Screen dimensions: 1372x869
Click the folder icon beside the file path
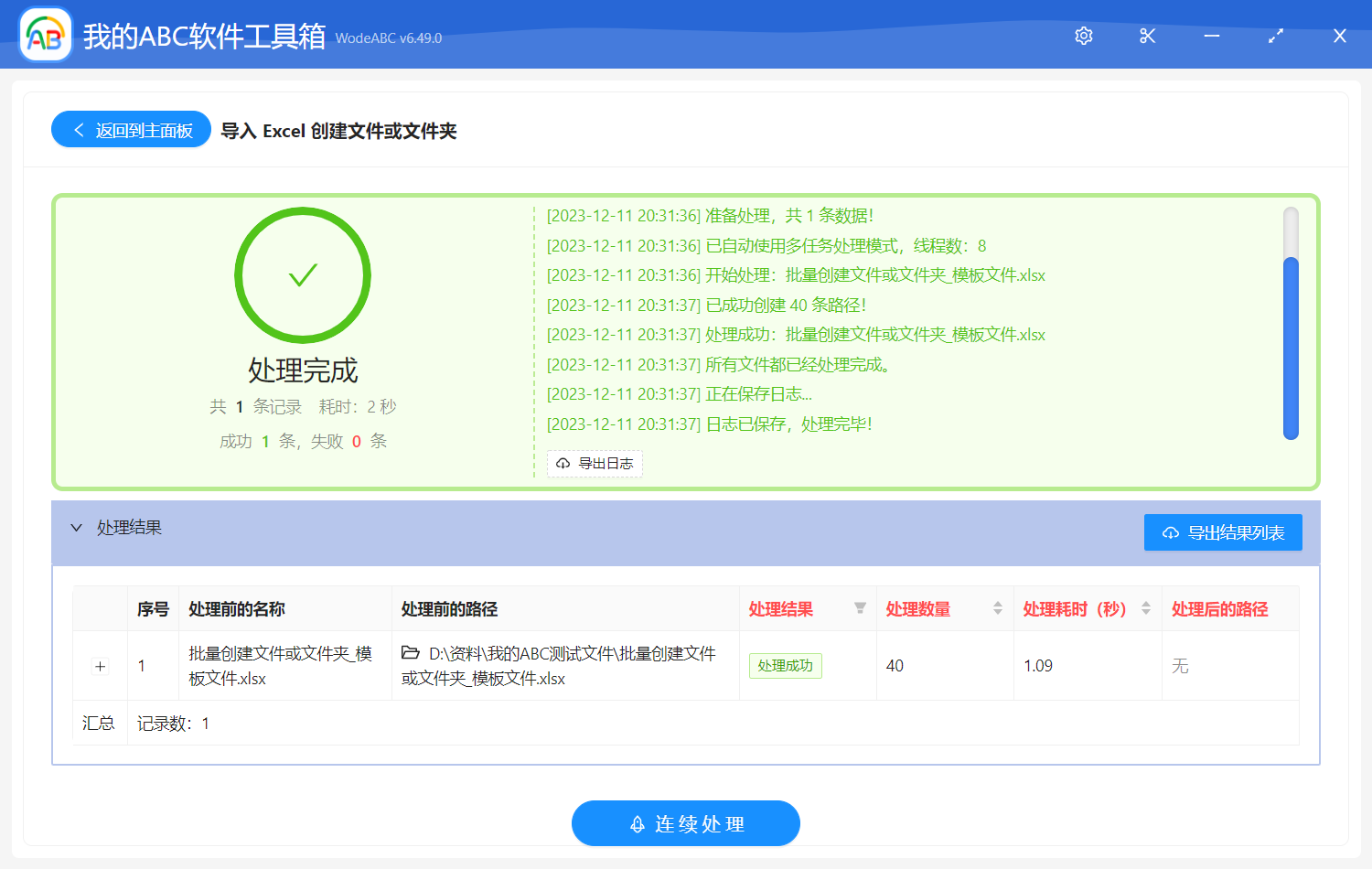click(x=411, y=653)
